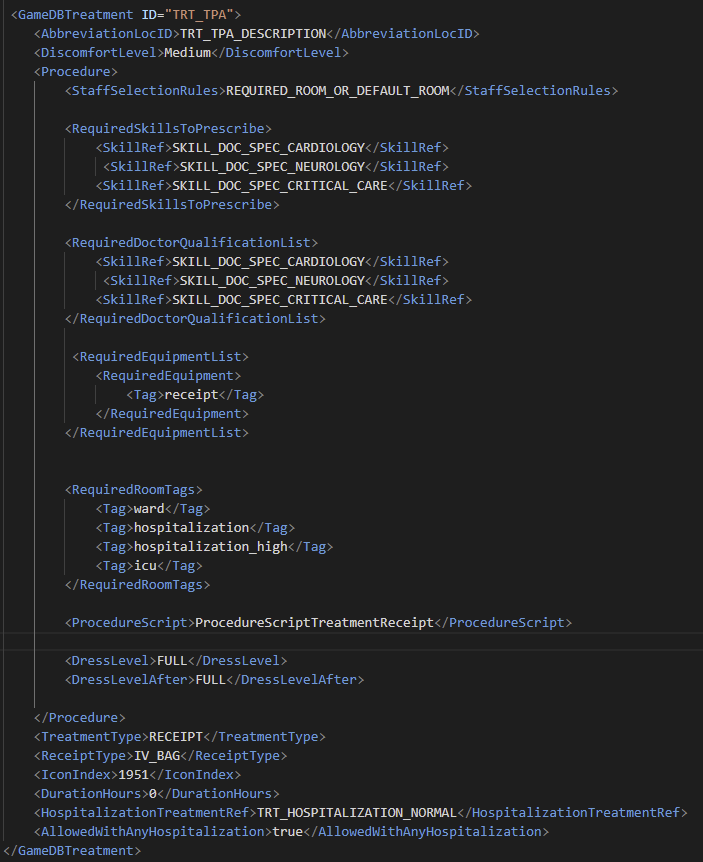
Task: Click the opening Procedure tag
Action: [76, 71]
